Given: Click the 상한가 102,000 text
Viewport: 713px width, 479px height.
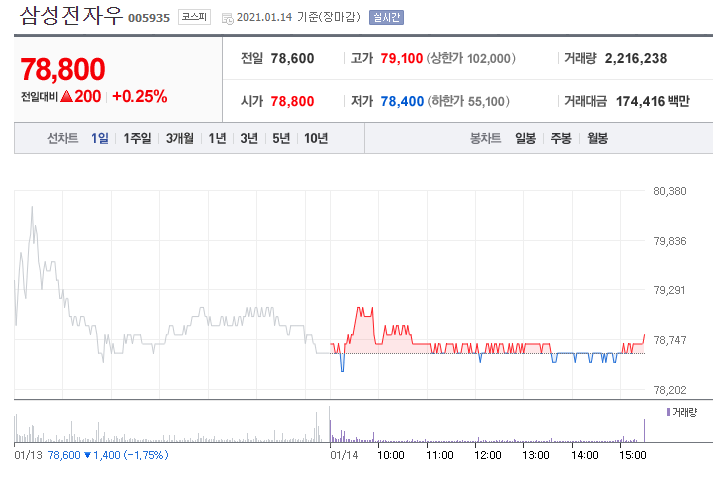Looking at the screenshot, I should pos(471,58).
